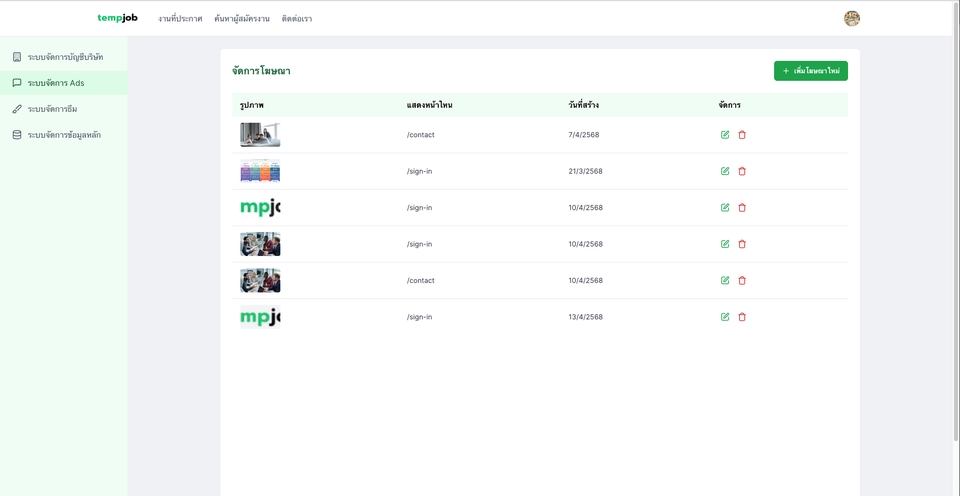The width and height of the screenshot is (960, 496).
Task: Go to the tempjob logo home
Action: 118,18
